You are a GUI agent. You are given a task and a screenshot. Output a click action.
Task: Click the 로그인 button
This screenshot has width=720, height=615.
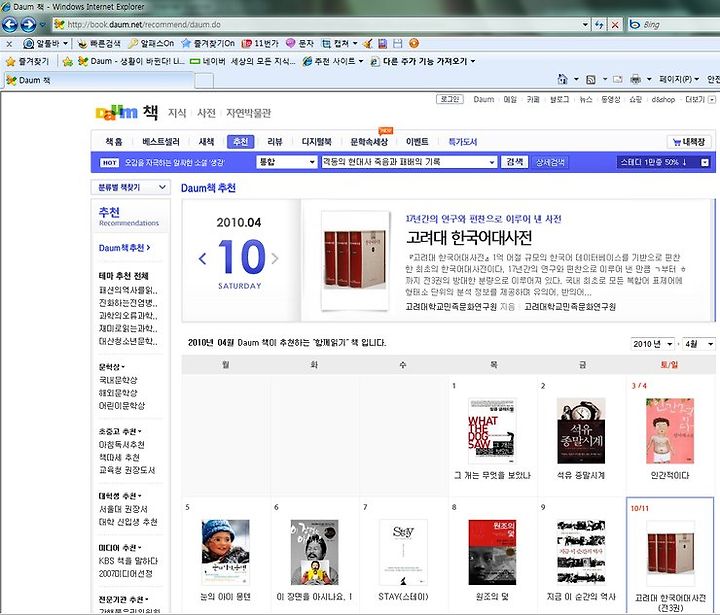click(x=450, y=99)
